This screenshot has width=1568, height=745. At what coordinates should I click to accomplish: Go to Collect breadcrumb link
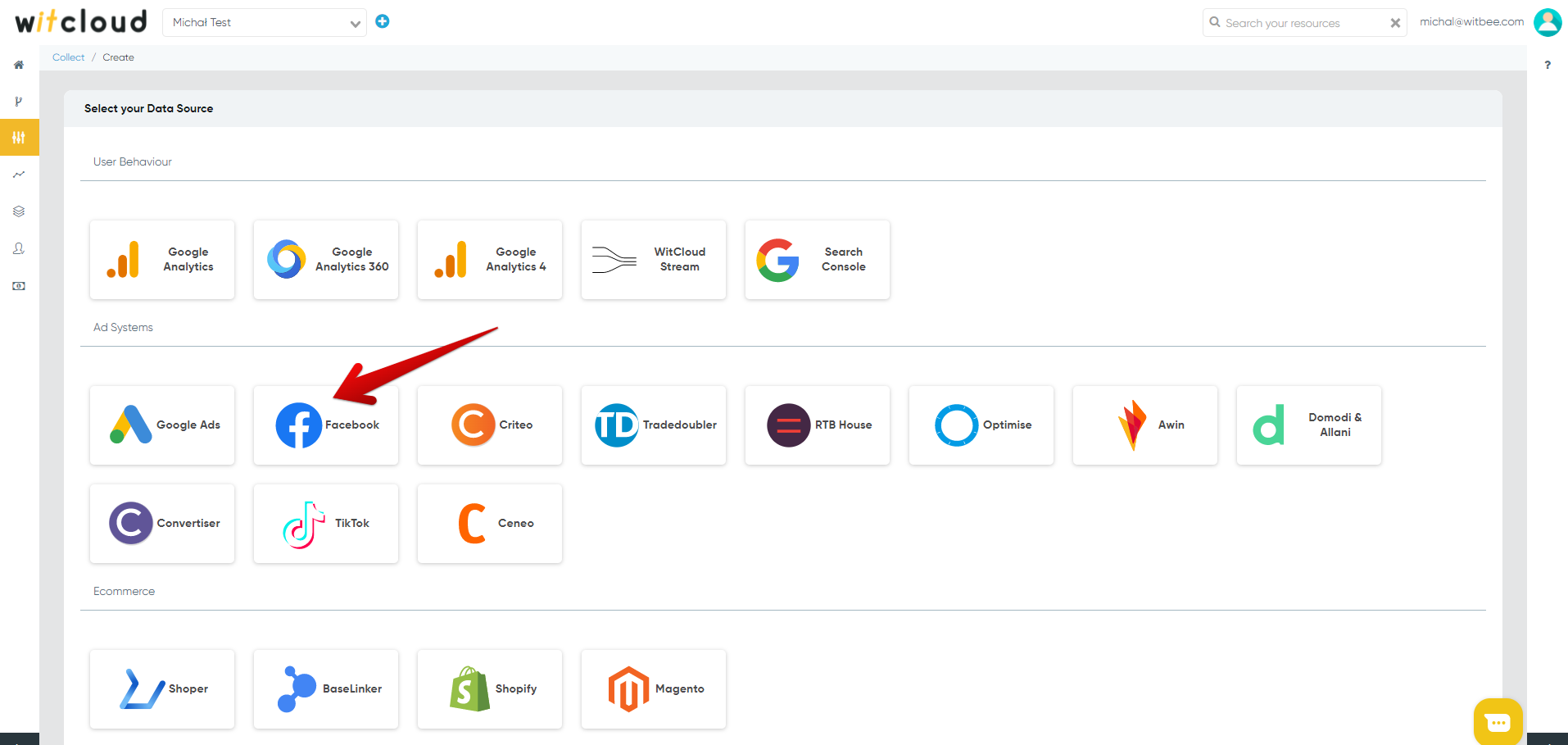click(x=68, y=57)
